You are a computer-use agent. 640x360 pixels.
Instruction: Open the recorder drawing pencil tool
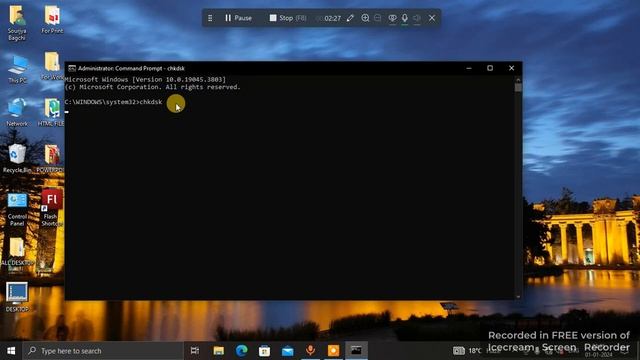[x=350, y=18]
